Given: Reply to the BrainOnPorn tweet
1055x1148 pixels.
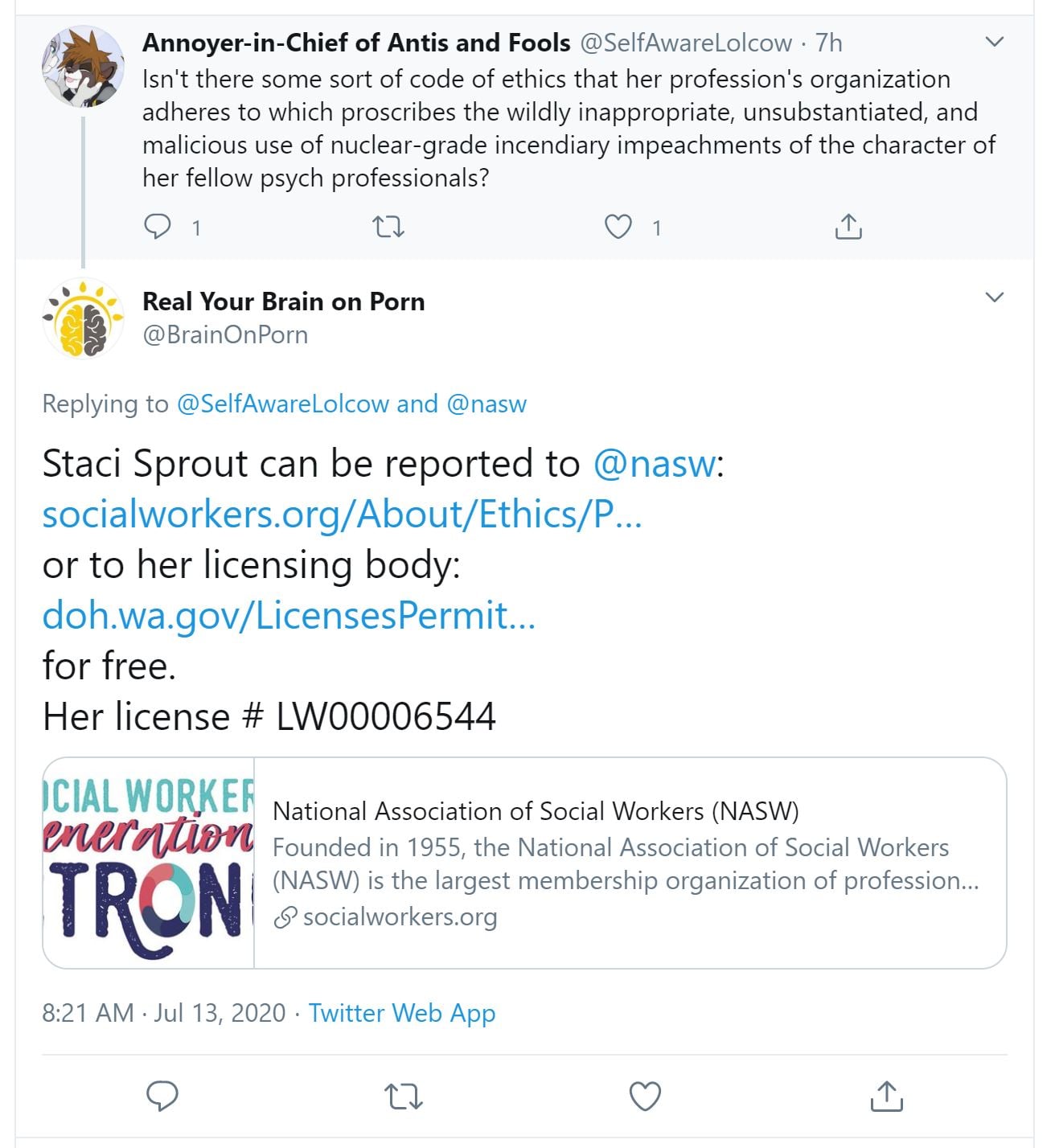Looking at the screenshot, I should (162, 1096).
